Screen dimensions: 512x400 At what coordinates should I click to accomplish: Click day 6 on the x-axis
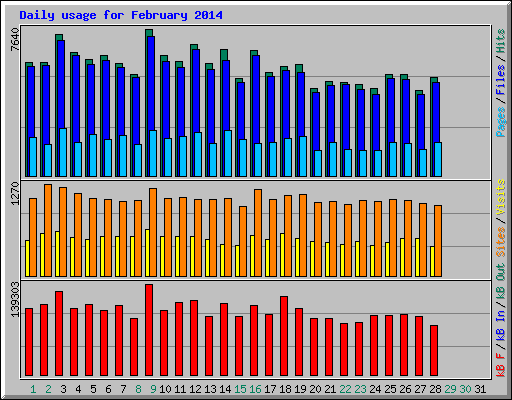[x=108, y=389]
